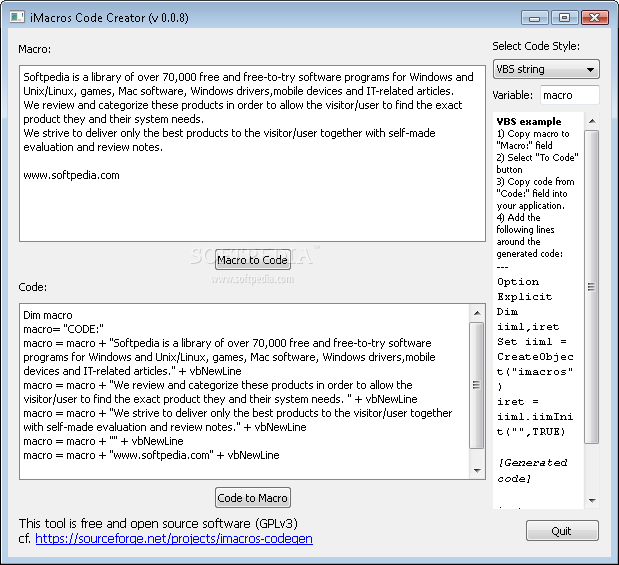
Task: Click the iMacros Code Creator title bar icon
Action: [17, 17]
